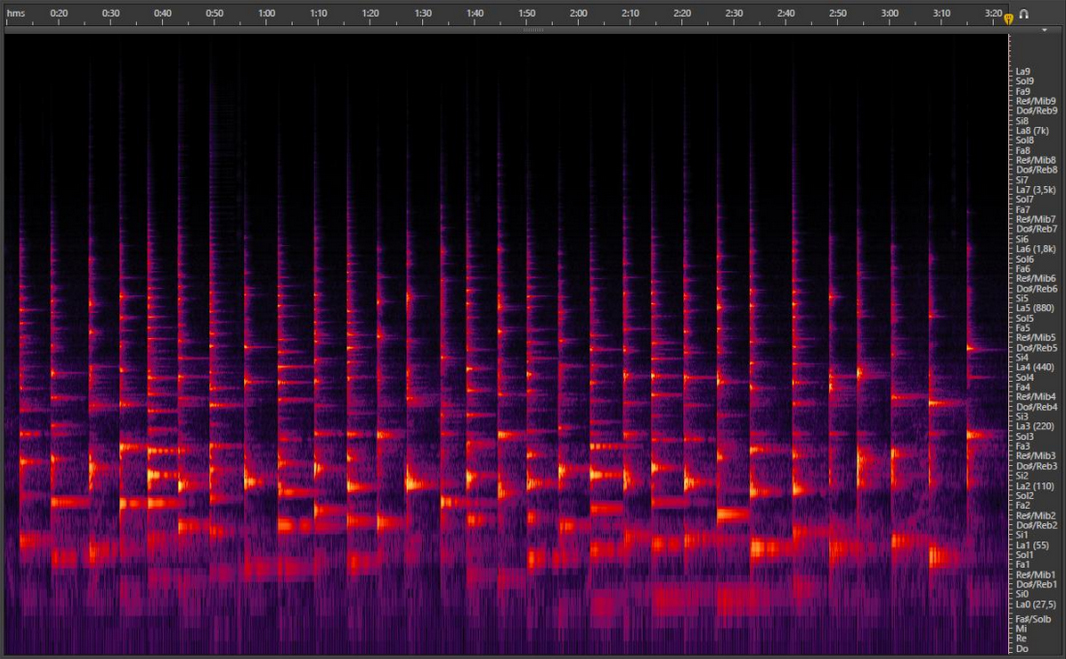Move playhead to 1:30 on ruler
1066x659 pixels.
click(423, 14)
